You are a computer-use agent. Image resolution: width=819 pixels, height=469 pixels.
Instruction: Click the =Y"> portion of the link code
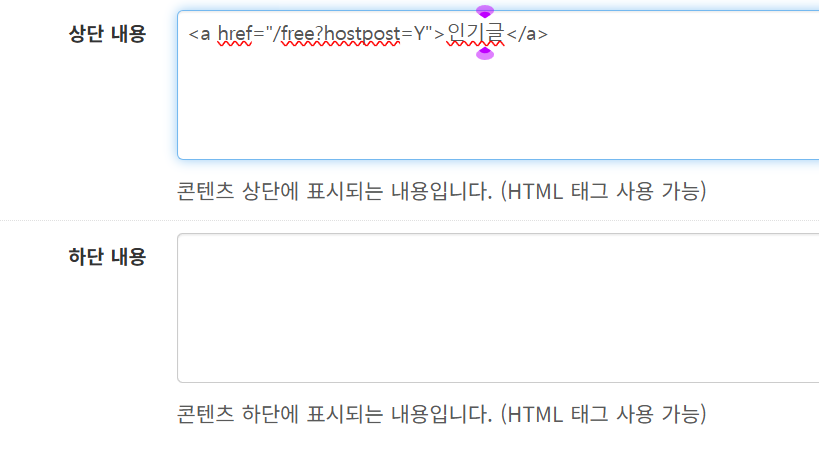tap(423, 34)
